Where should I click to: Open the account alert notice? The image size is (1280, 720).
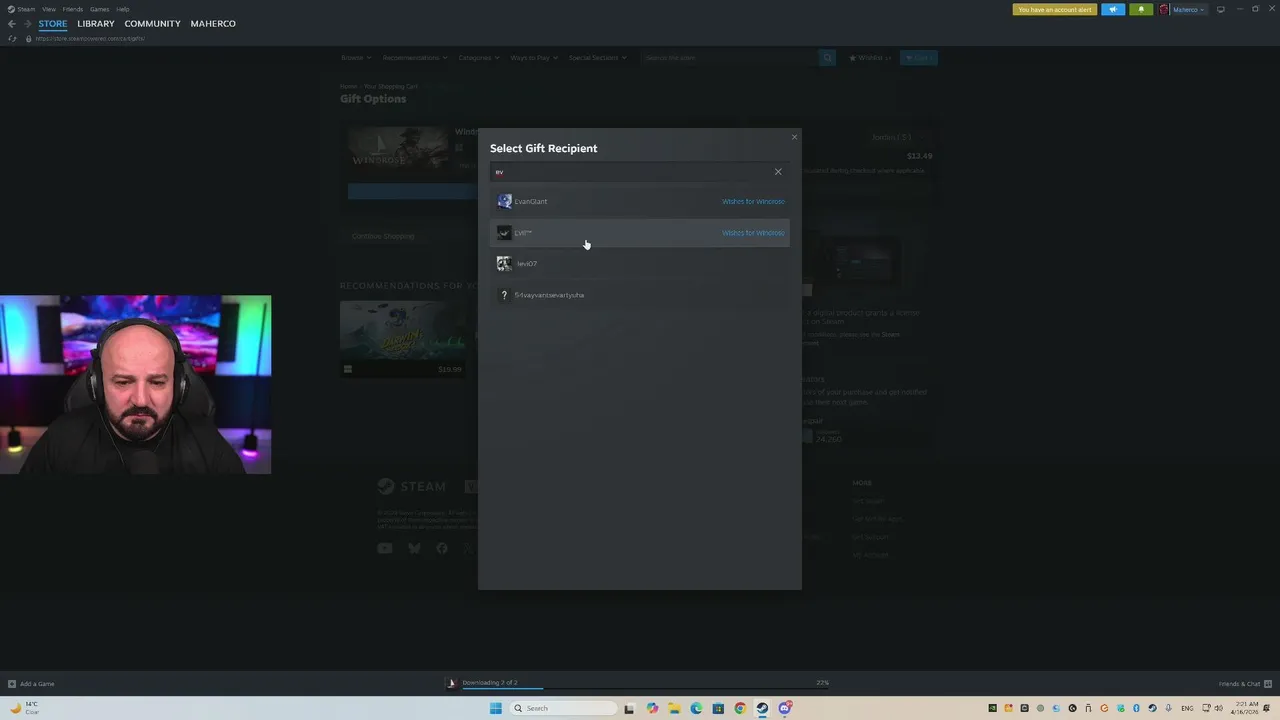coord(1055,9)
